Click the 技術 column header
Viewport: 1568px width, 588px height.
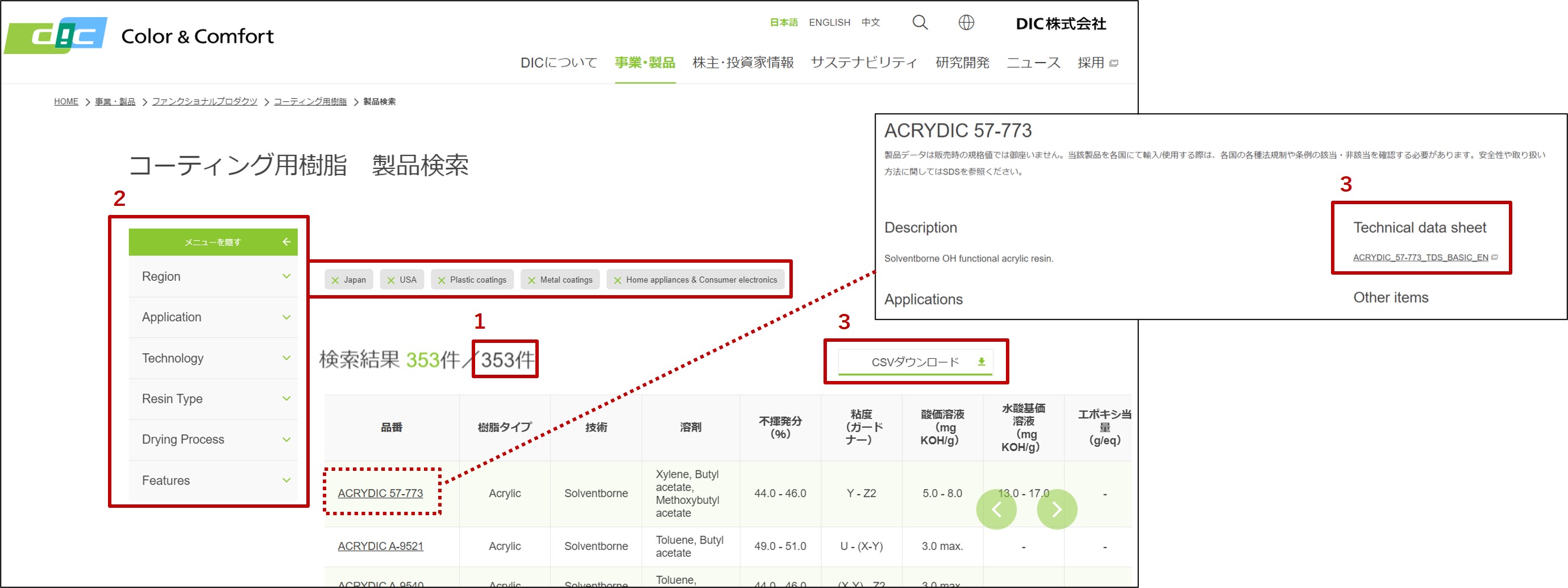[596, 428]
